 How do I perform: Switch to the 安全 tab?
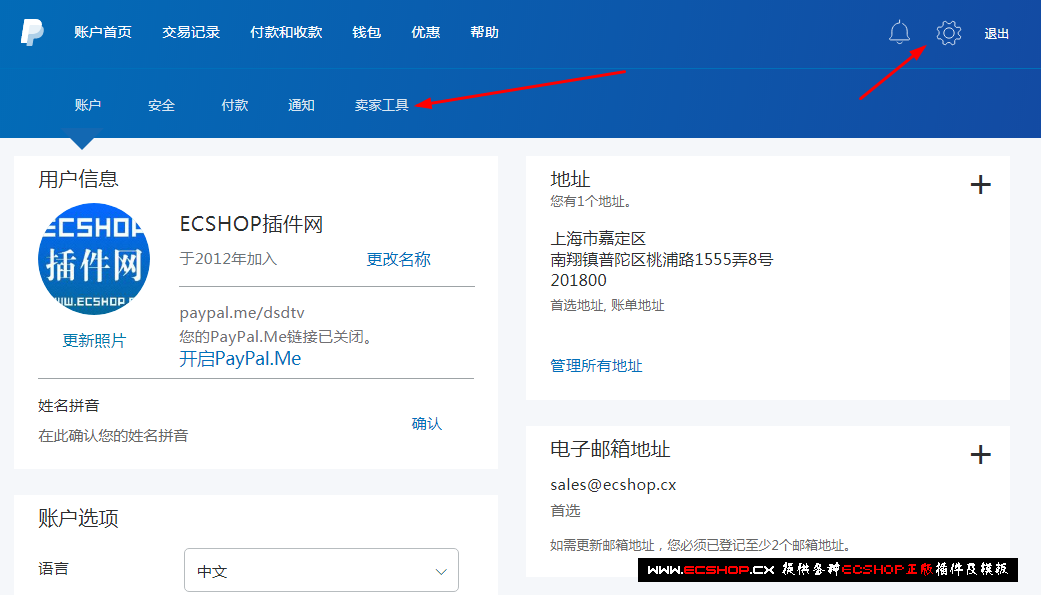coord(161,105)
